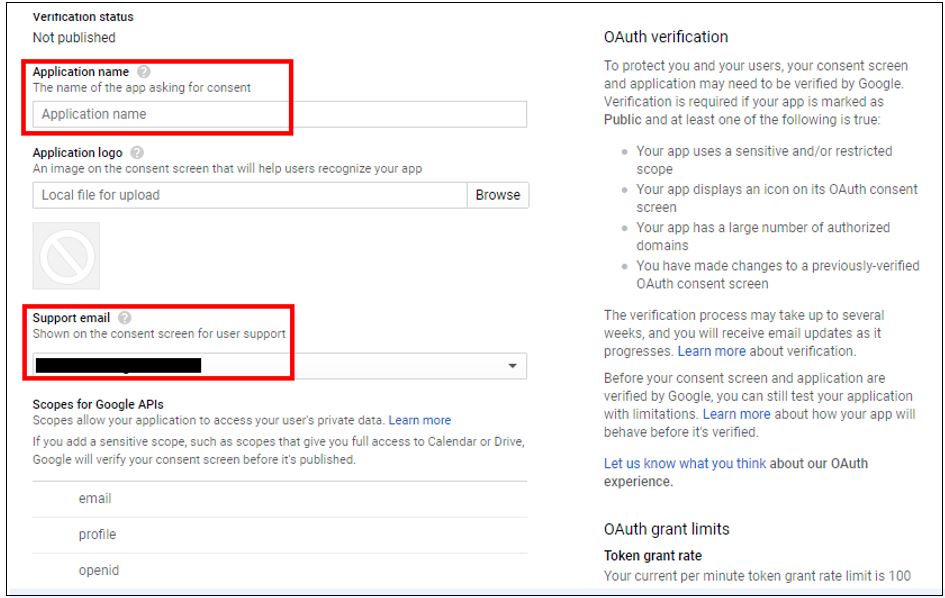Click the Token grant rate label
This screenshot has width=945, height=598.
coord(652,555)
